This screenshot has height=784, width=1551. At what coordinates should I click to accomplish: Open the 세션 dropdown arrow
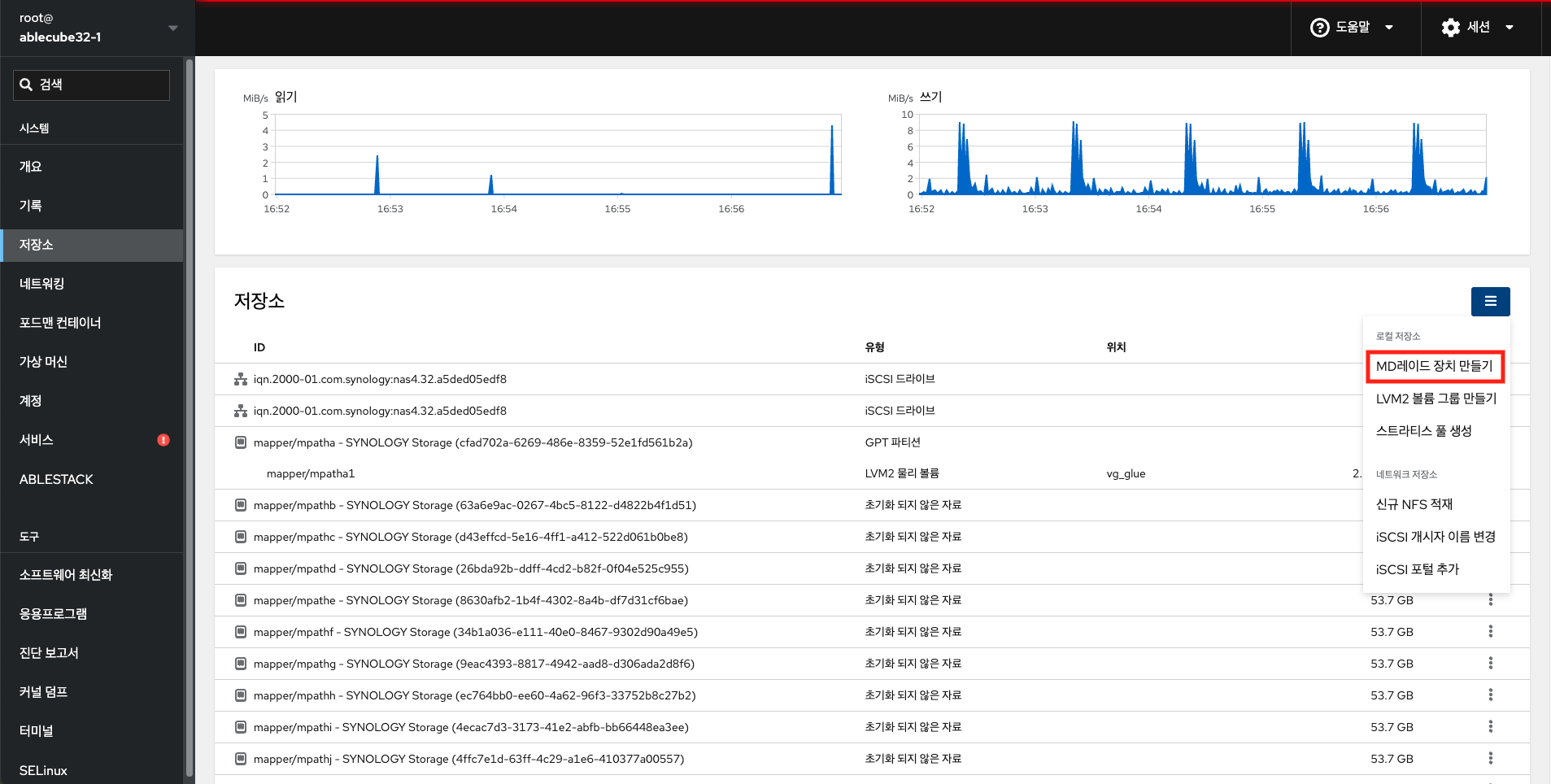1510,28
